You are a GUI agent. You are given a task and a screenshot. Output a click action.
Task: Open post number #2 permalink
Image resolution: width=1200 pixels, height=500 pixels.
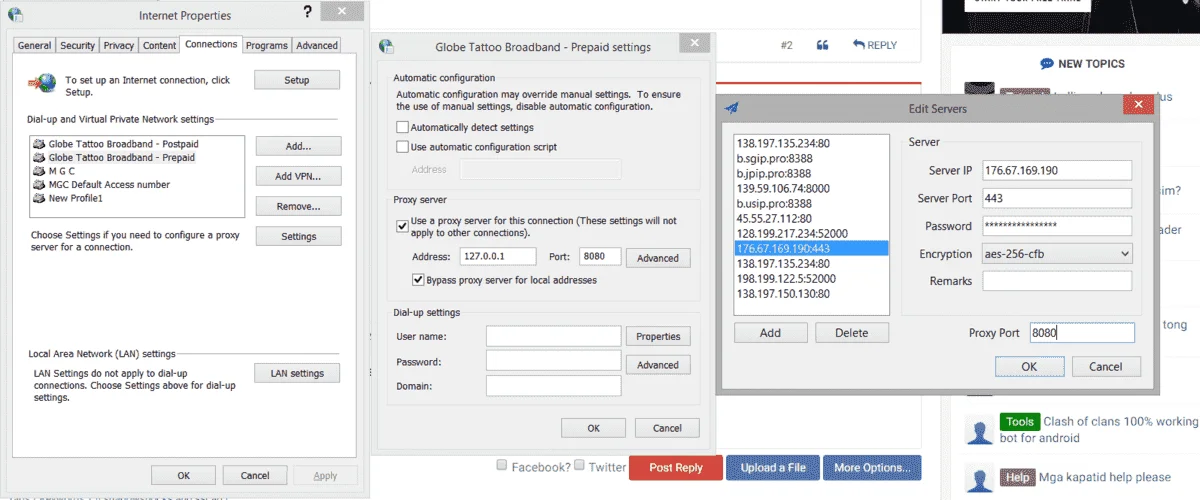click(786, 45)
